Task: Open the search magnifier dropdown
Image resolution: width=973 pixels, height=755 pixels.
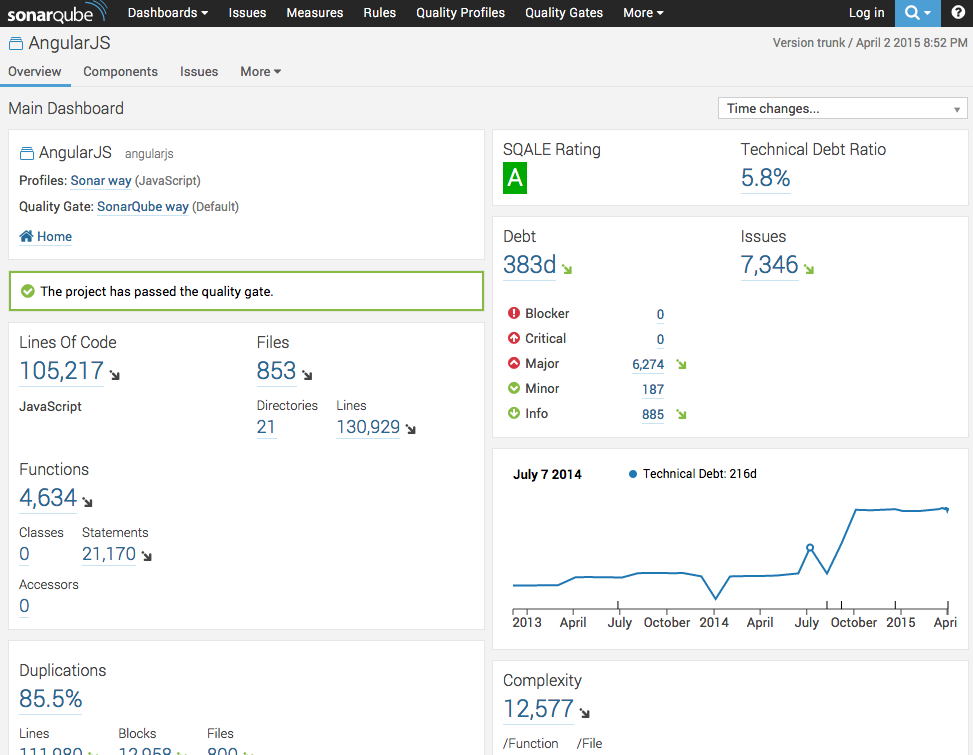Action: point(918,13)
